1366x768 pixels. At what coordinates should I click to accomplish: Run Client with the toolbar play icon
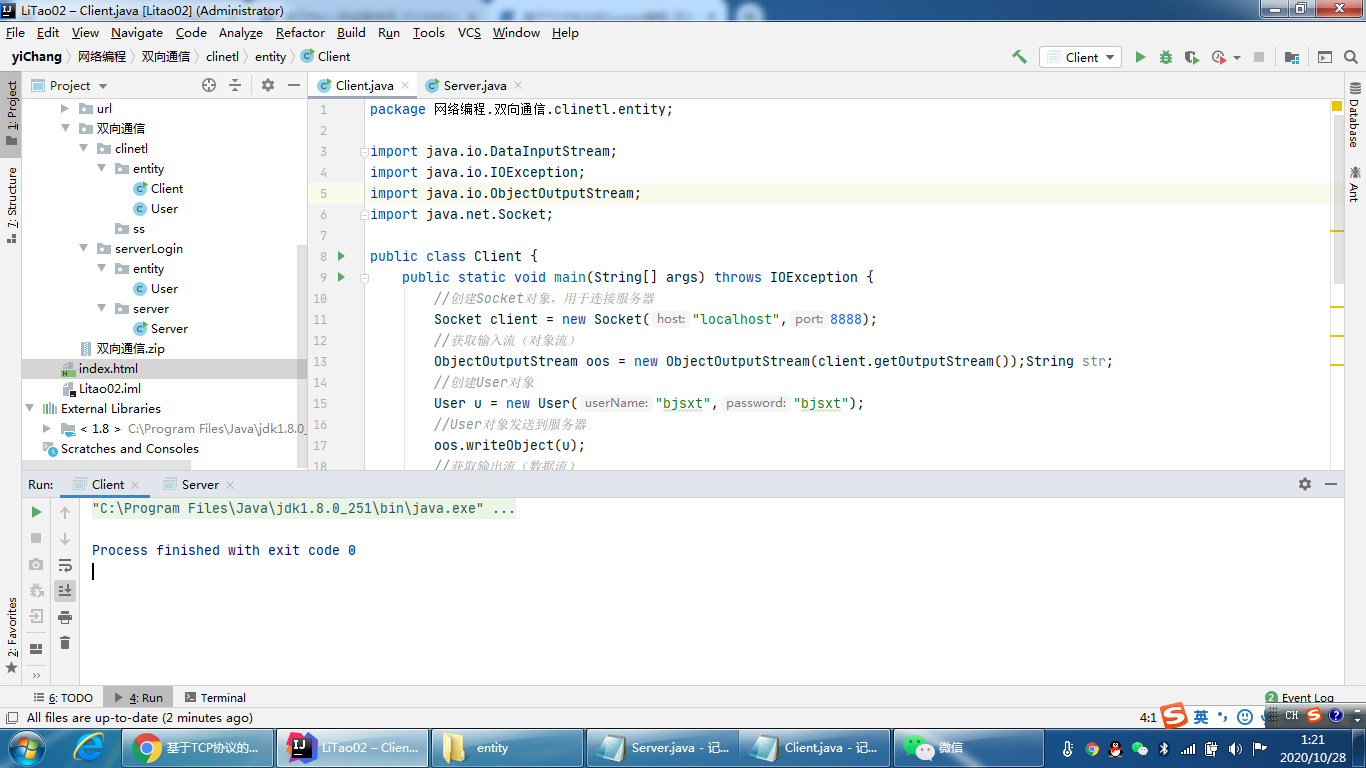click(x=1140, y=57)
